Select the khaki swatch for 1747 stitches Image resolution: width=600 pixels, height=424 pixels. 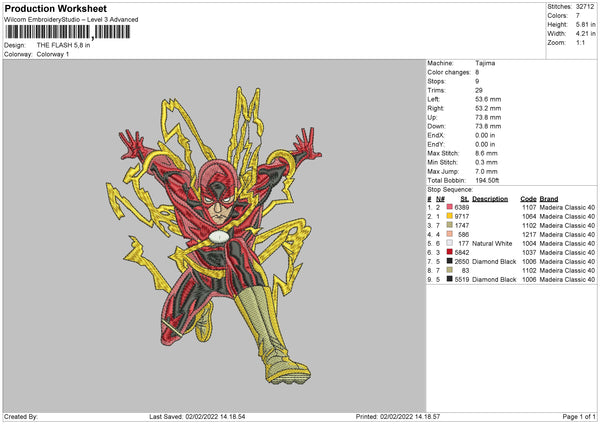[x=449, y=225]
